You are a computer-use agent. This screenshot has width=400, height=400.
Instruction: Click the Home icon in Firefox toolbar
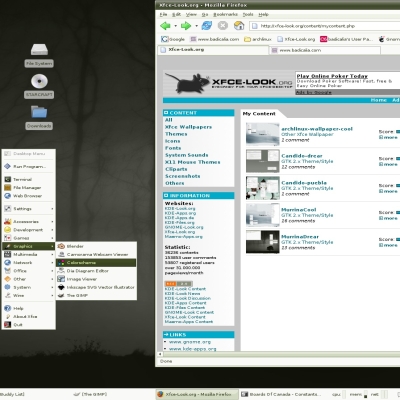pos(239,25)
